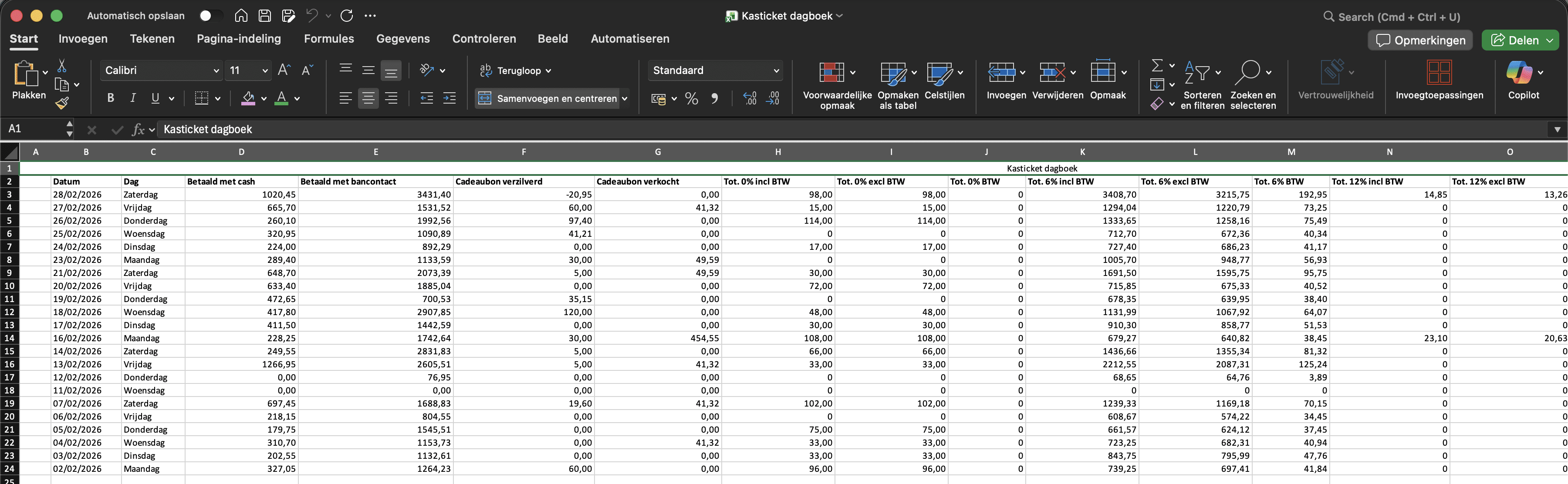Open the Invoegen ribbon tab

(x=83, y=39)
